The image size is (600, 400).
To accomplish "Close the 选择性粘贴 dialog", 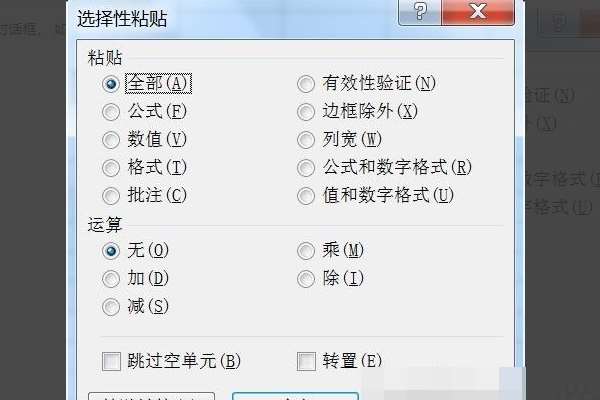I will [478, 11].
